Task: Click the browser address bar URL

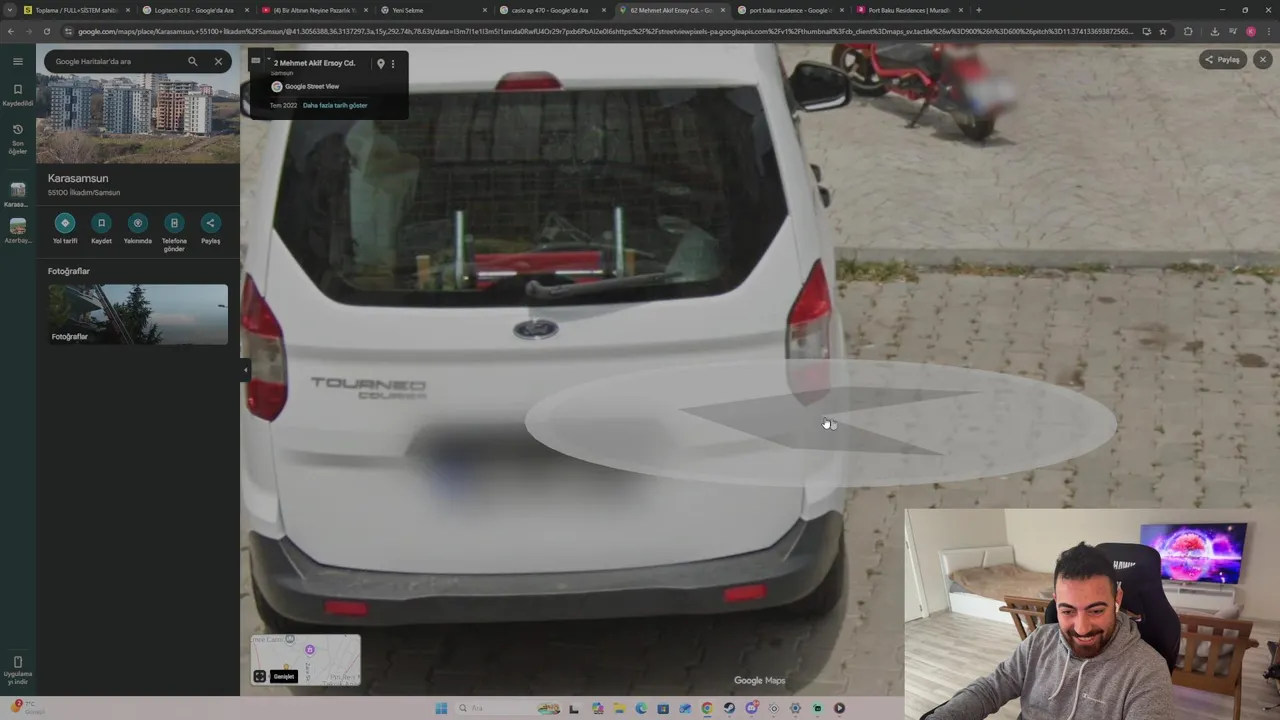Action: coord(605,31)
